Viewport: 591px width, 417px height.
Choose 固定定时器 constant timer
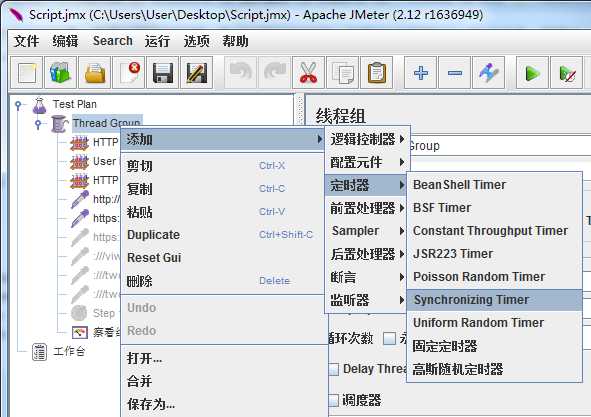click(495, 346)
